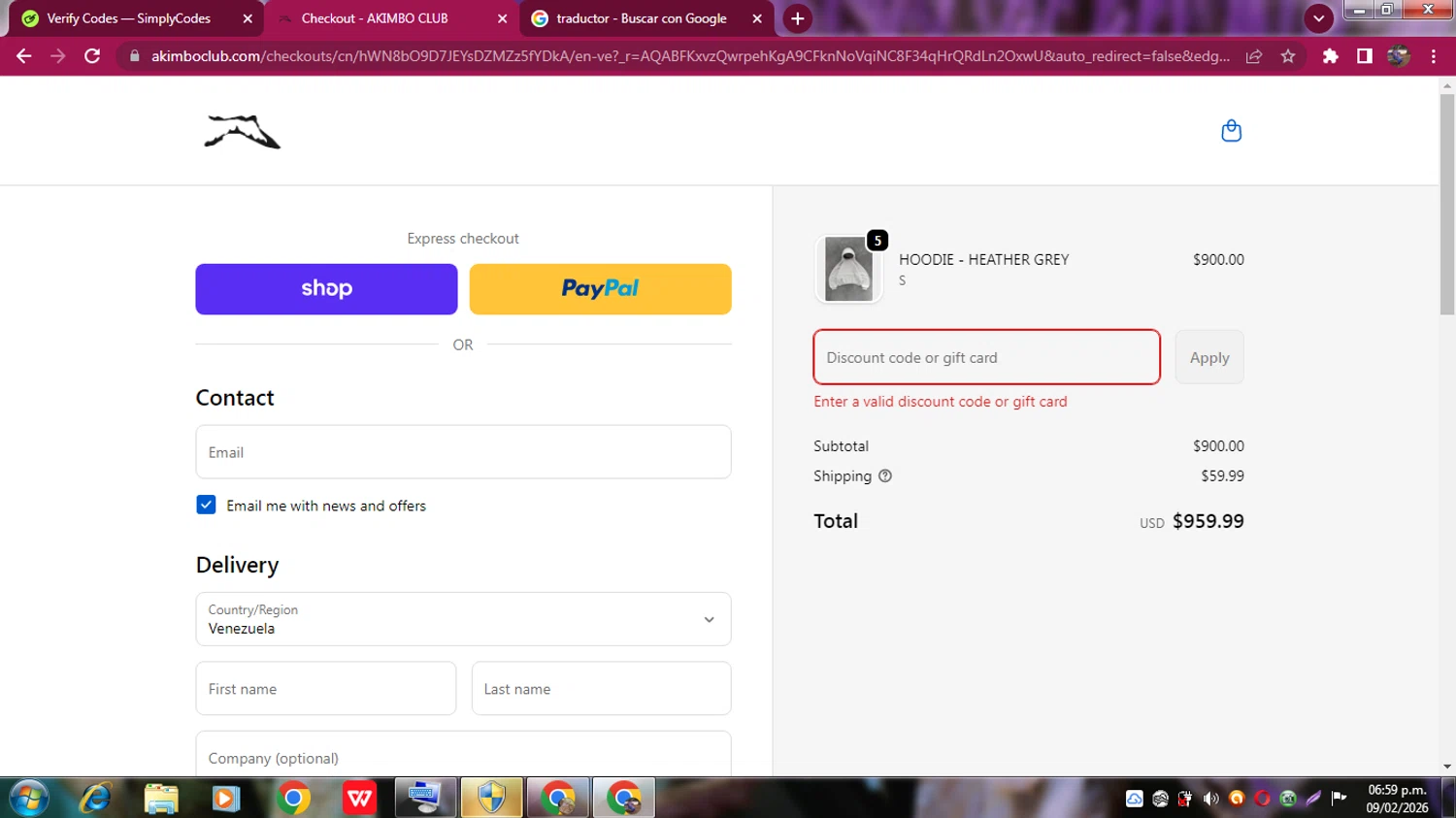Click the address bar URL
Viewport: 1456px width, 818px height.
click(690, 56)
